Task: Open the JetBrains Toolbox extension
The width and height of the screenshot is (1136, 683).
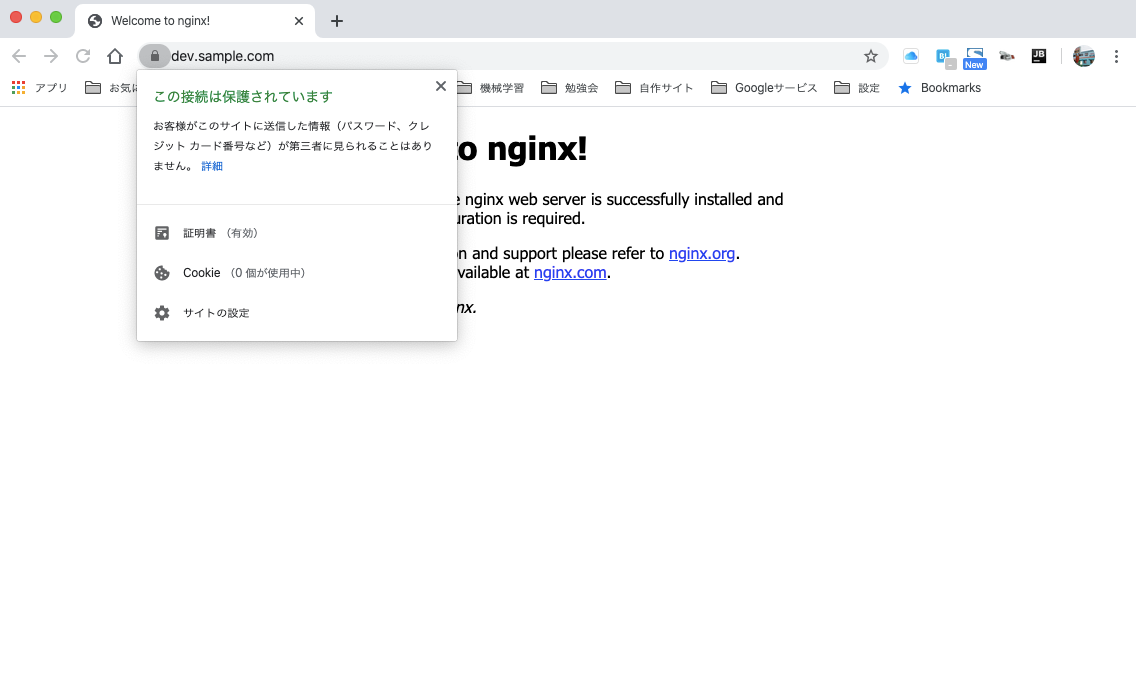Action: pyautogui.click(x=1039, y=56)
